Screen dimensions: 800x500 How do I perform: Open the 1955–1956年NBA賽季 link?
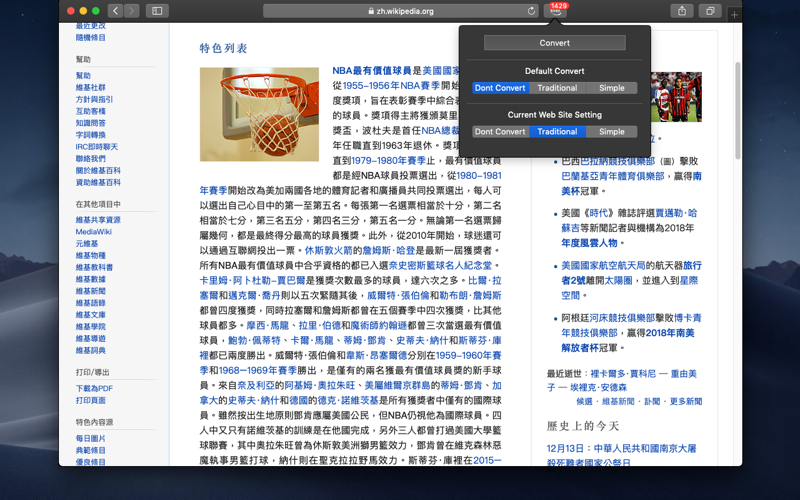tap(391, 85)
